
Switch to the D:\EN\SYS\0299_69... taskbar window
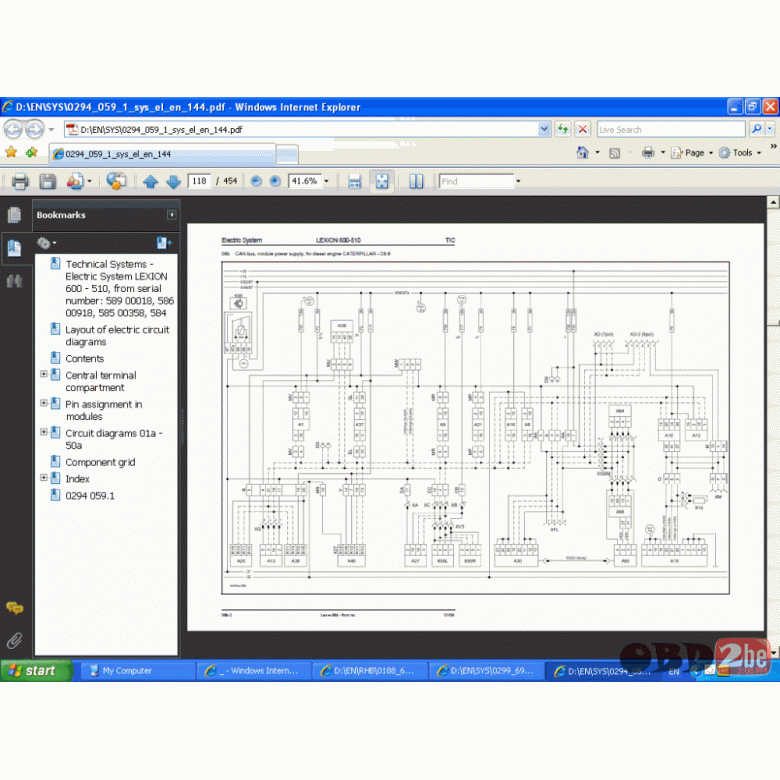coord(486,671)
